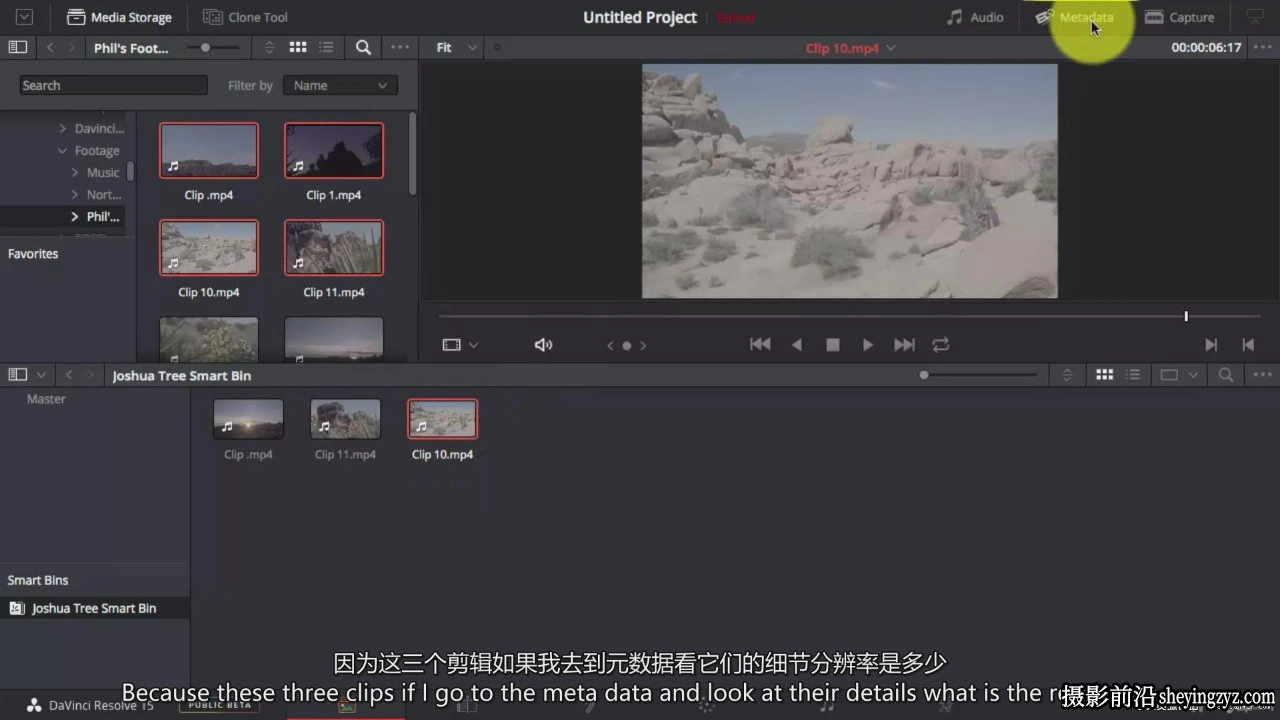Select the Joshua Tree Smart Bin entry
The height and width of the screenshot is (720, 1280).
coord(94,608)
